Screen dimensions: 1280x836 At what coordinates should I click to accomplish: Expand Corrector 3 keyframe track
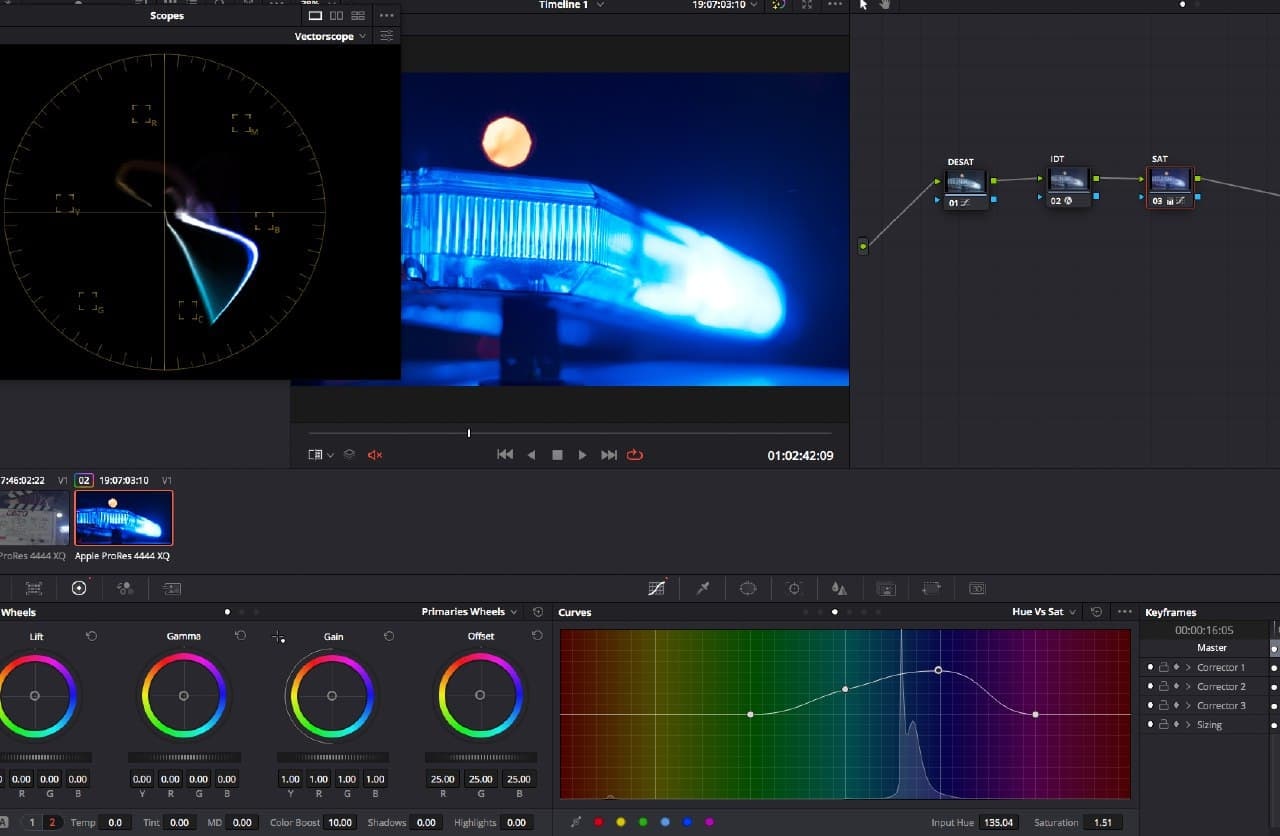click(1188, 705)
